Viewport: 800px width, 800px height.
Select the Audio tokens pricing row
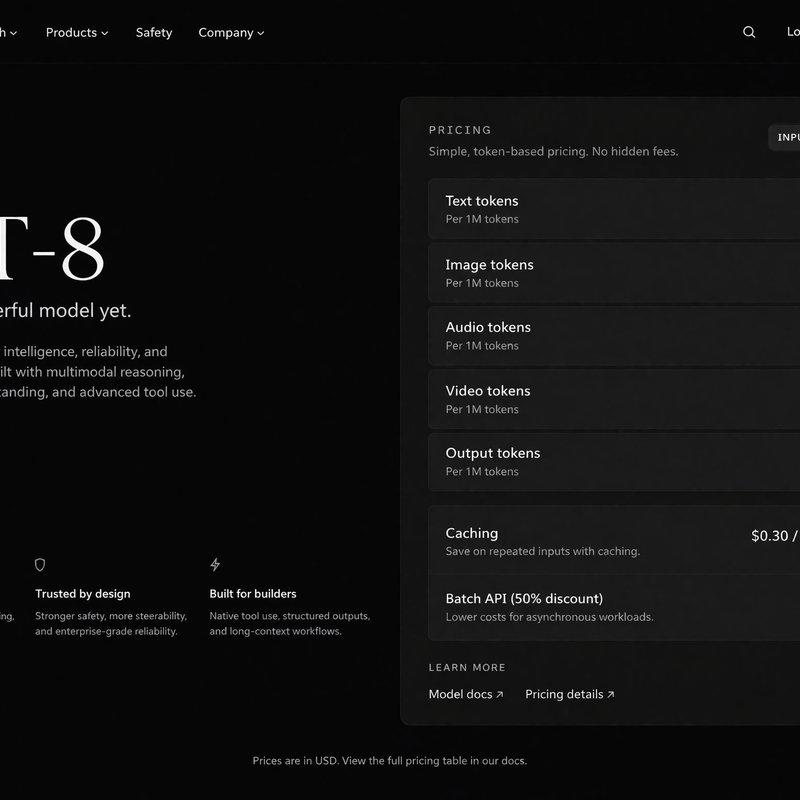click(614, 336)
